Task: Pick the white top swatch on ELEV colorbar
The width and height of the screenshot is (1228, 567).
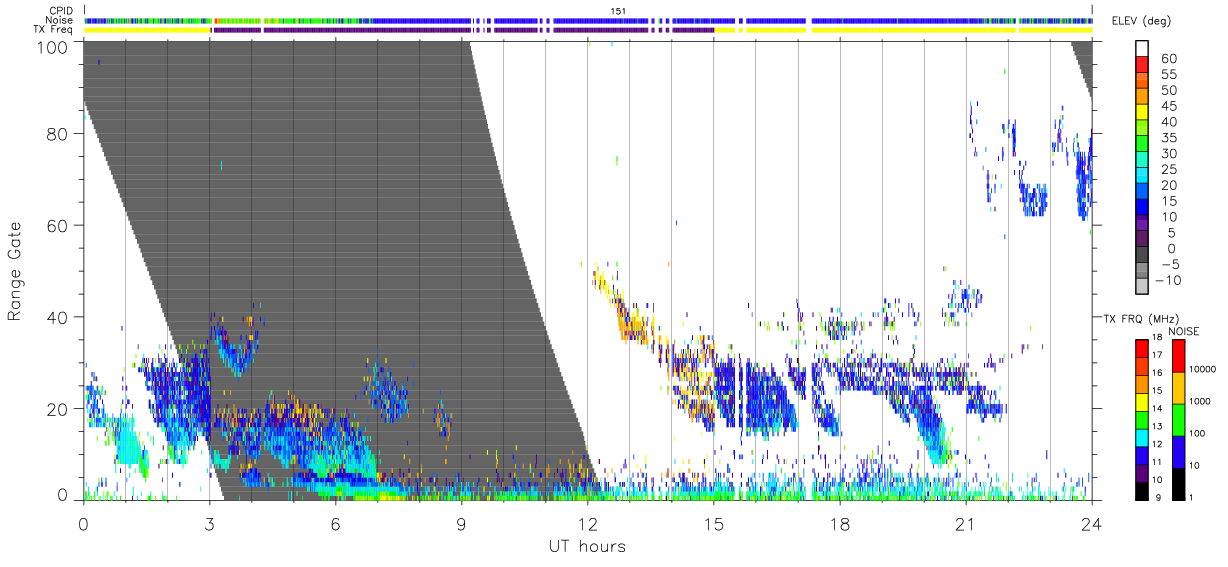Action: (x=1143, y=50)
